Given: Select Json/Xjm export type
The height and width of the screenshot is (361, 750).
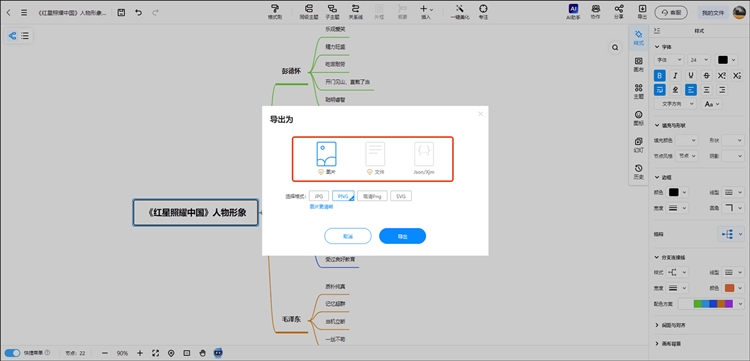Looking at the screenshot, I should (x=424, y=159).
